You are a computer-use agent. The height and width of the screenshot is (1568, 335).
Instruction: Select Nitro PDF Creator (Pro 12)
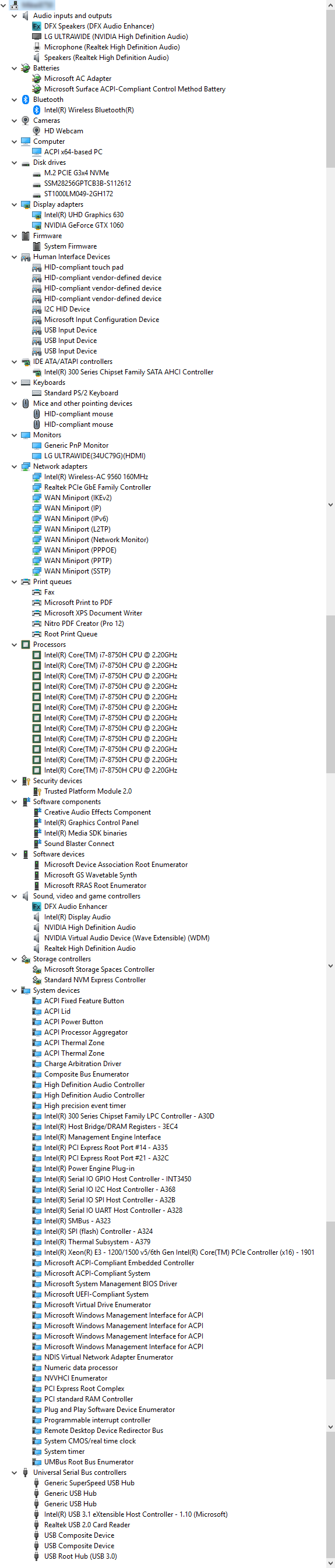(84, 624)
